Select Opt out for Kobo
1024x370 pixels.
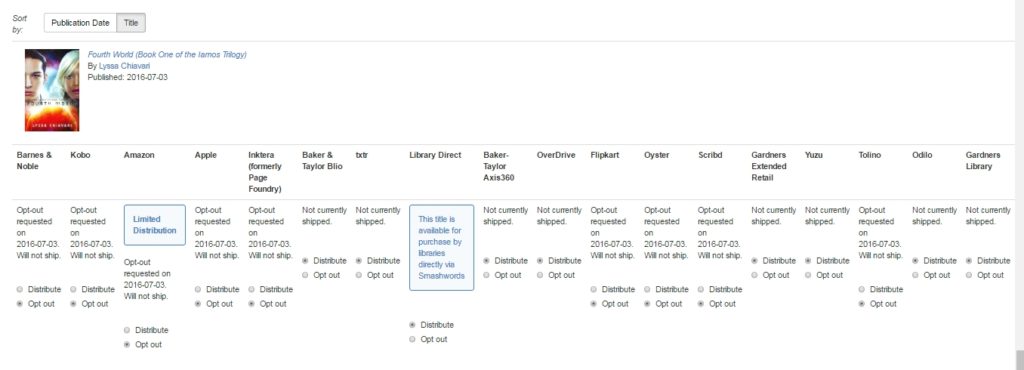[73, 303]
